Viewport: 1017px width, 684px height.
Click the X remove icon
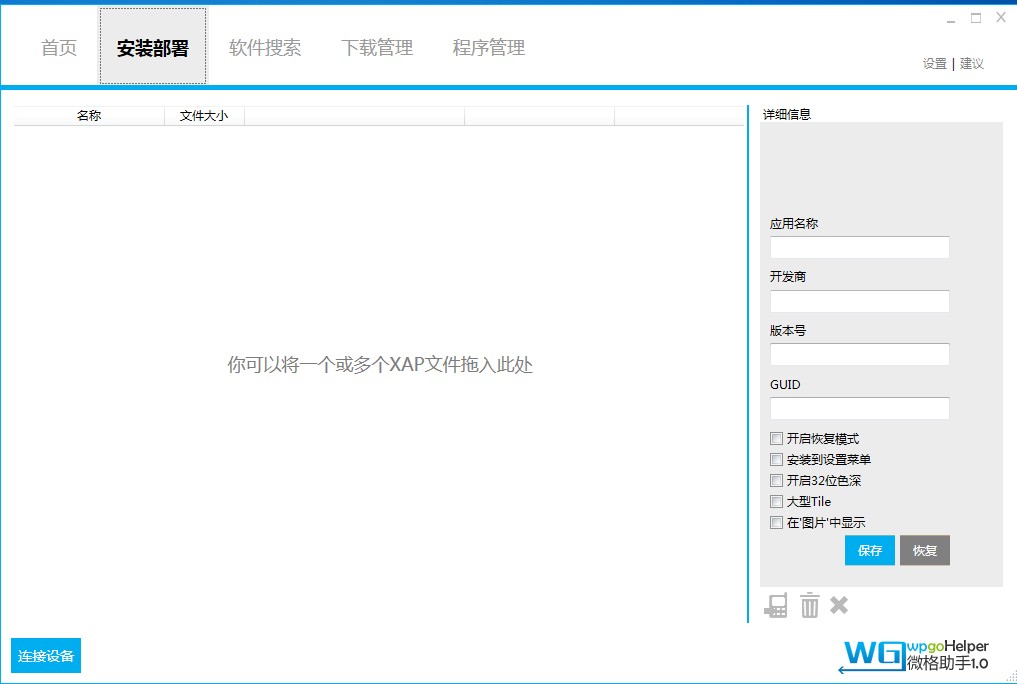839,605
